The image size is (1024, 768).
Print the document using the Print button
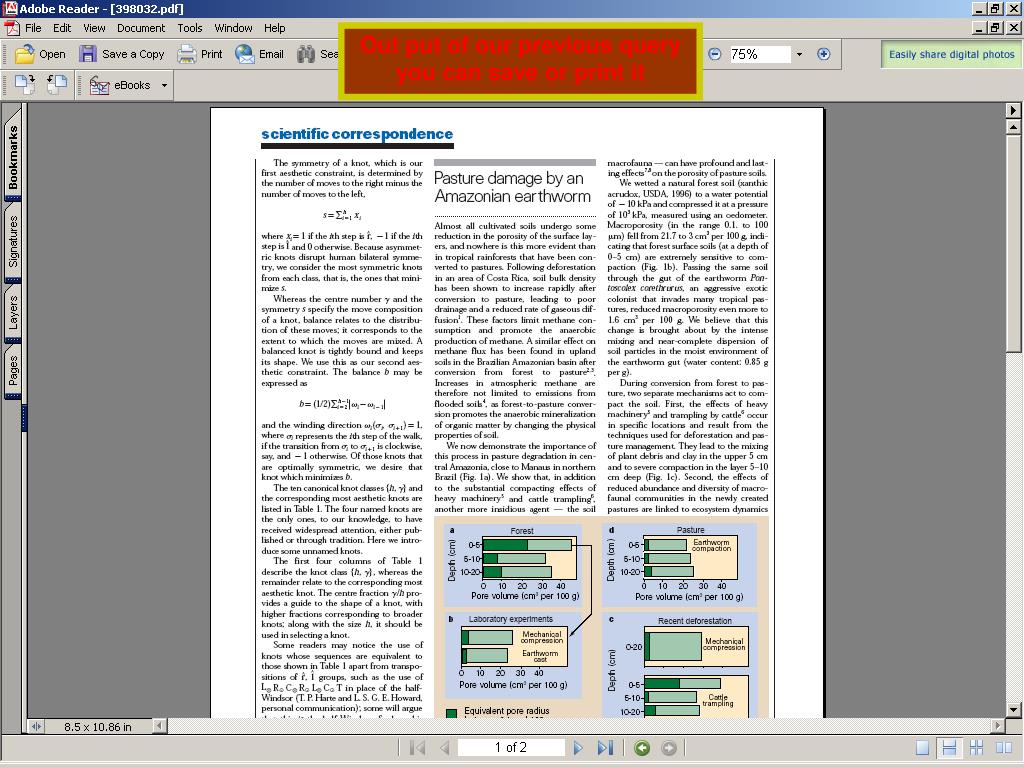point(200,54)
